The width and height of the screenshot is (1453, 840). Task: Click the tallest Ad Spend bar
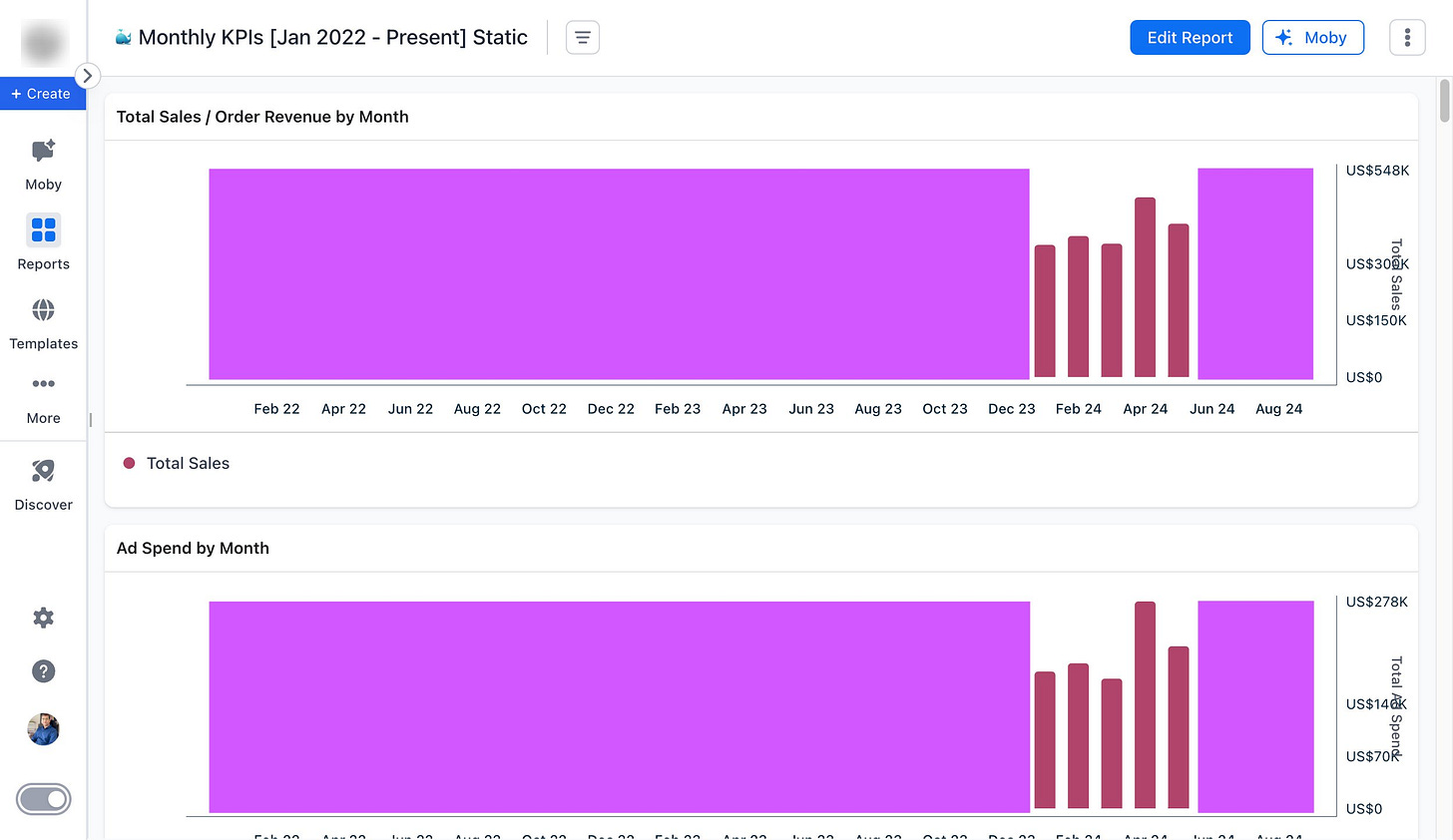pos(1145,704)
